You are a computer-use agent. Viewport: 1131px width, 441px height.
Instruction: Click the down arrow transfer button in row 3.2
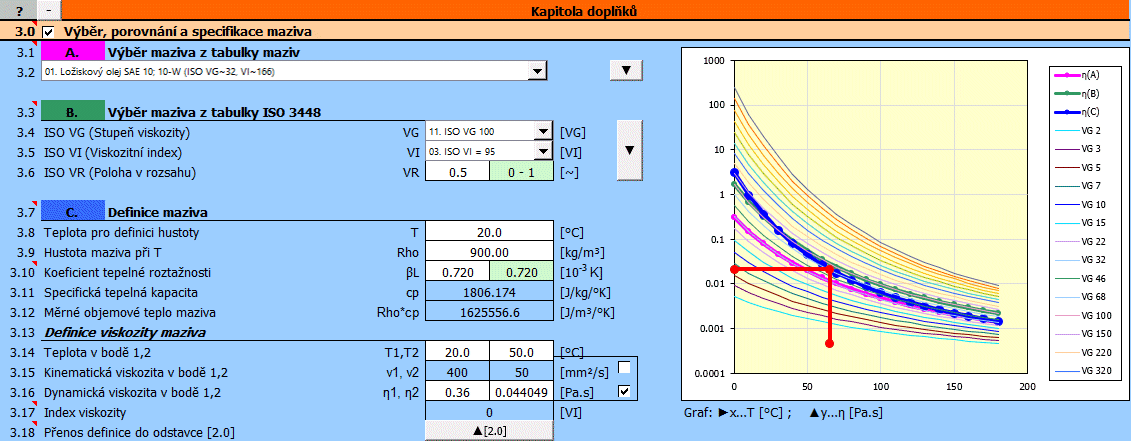click(x=625, y=70)
